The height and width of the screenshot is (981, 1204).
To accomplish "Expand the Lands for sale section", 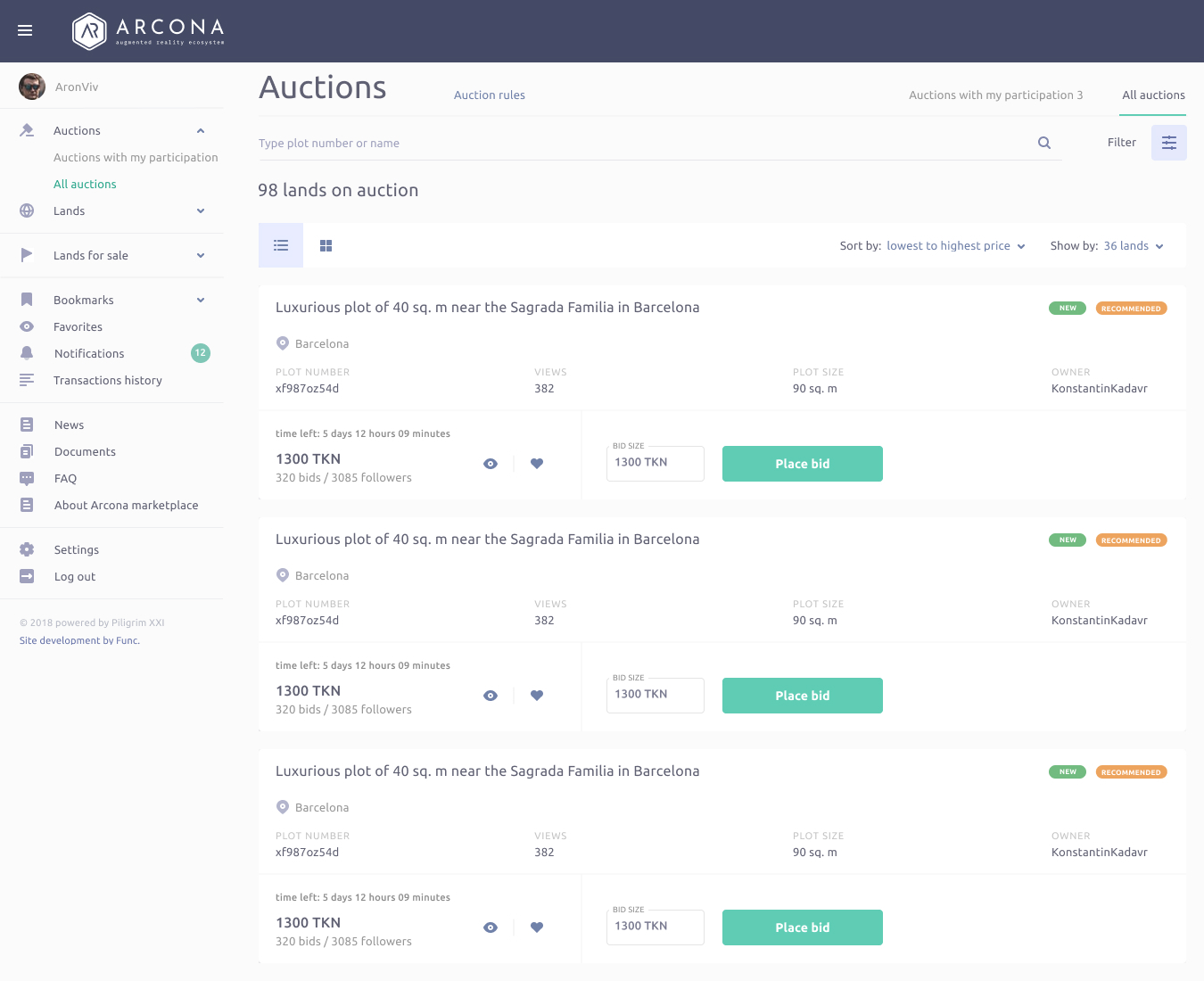I will [x=201, y=256].
